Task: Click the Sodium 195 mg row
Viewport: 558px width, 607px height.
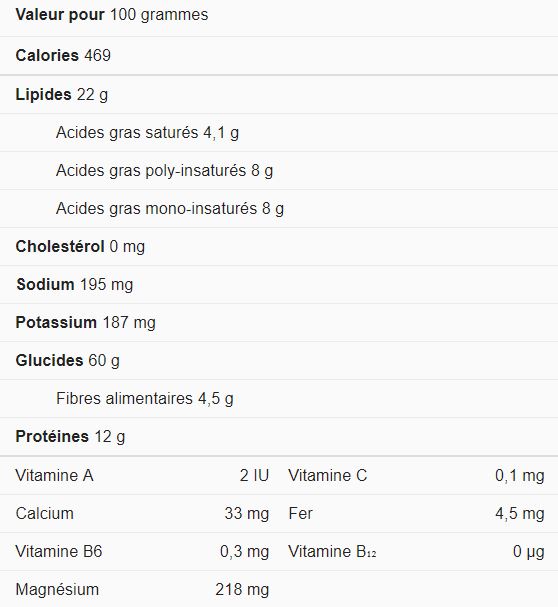Action: pos(279,285)
